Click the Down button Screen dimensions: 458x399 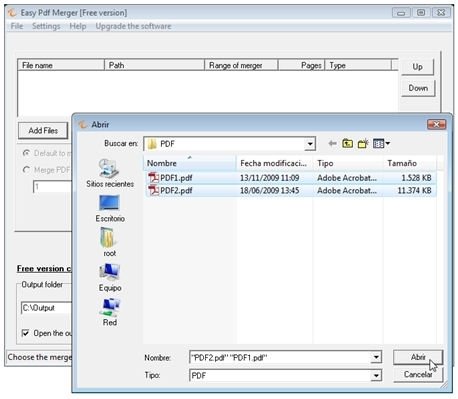pos(418,88)
